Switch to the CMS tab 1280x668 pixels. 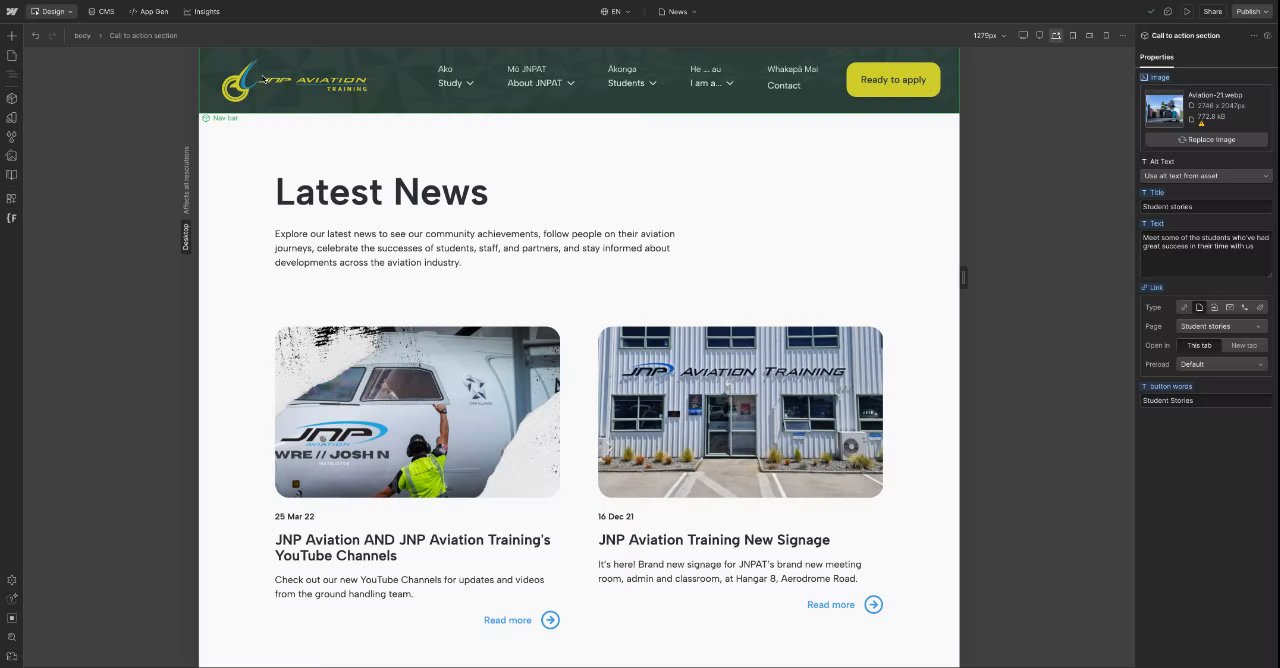click(100, 12)
